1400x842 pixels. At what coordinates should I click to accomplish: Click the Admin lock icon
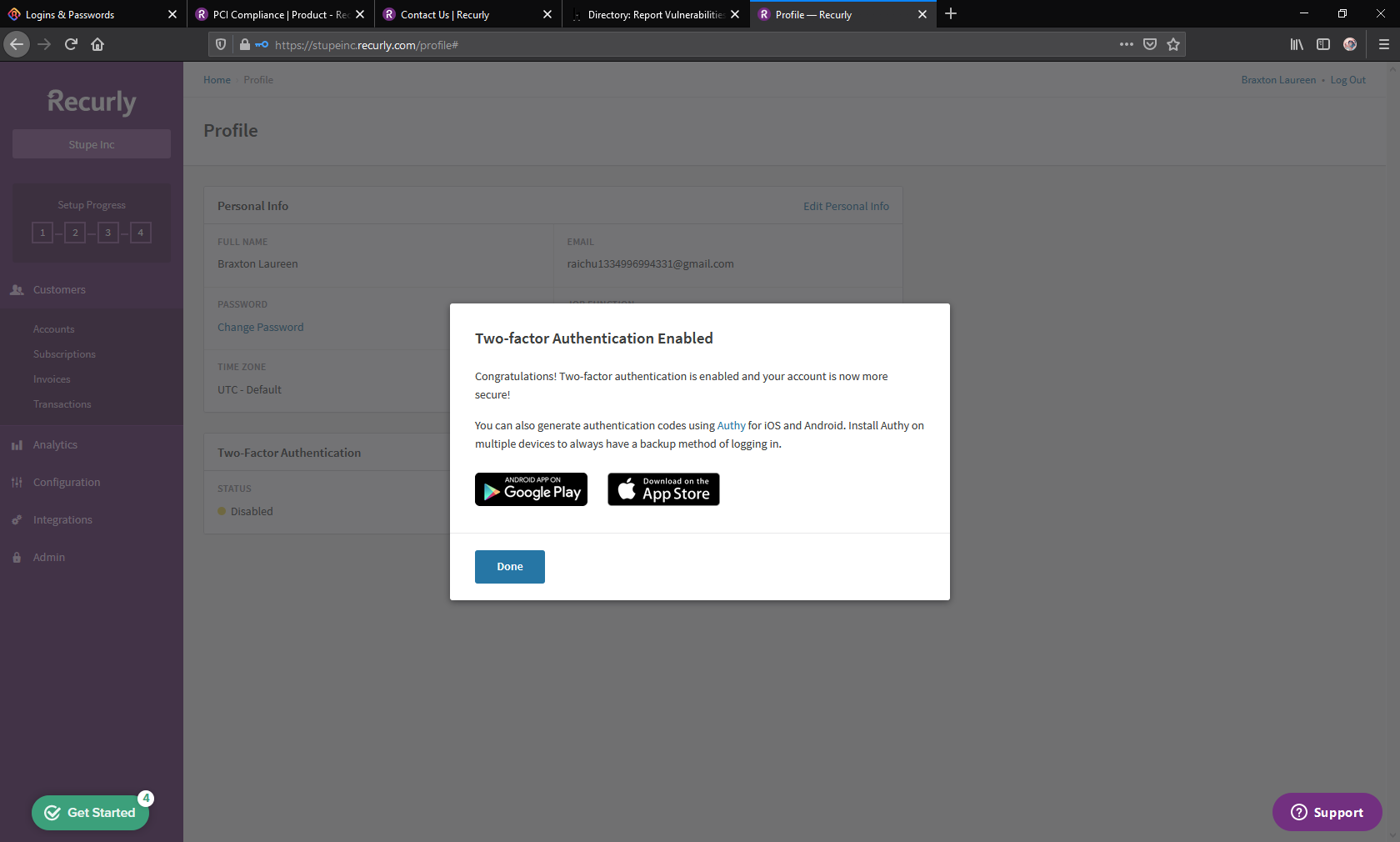pyautogui.click(x=17, y=558)
